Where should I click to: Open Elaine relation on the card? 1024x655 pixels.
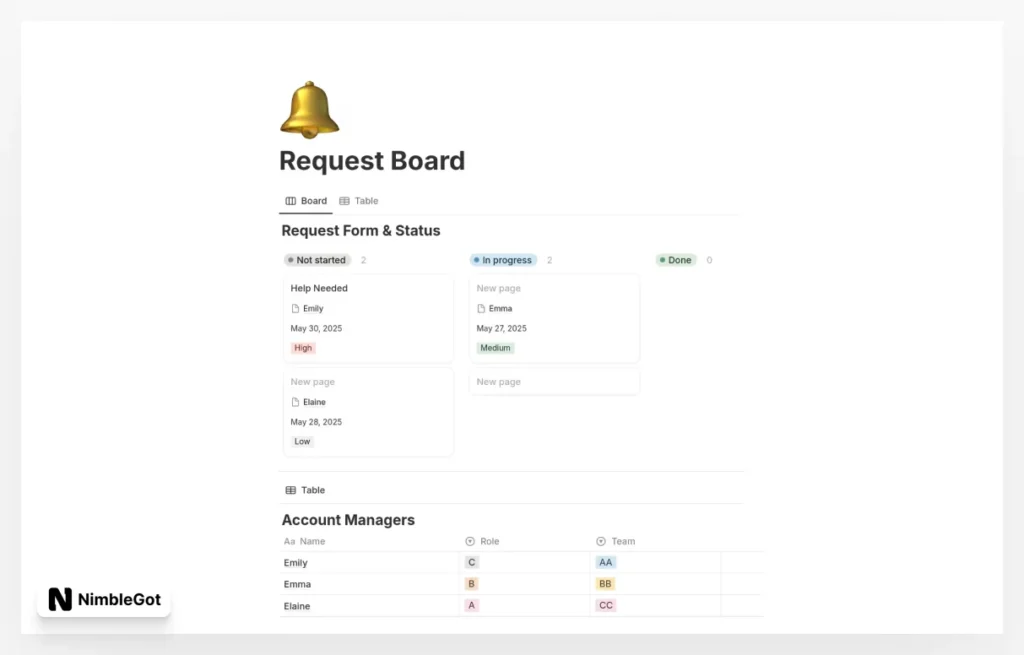(x=314, y=402)
